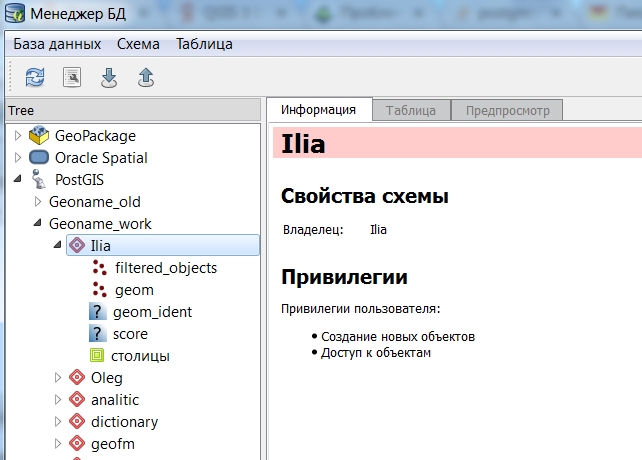The height and width of the screenshot is (460, 642).
Task: Expand the analitic schema node
Action: (58, 400)
